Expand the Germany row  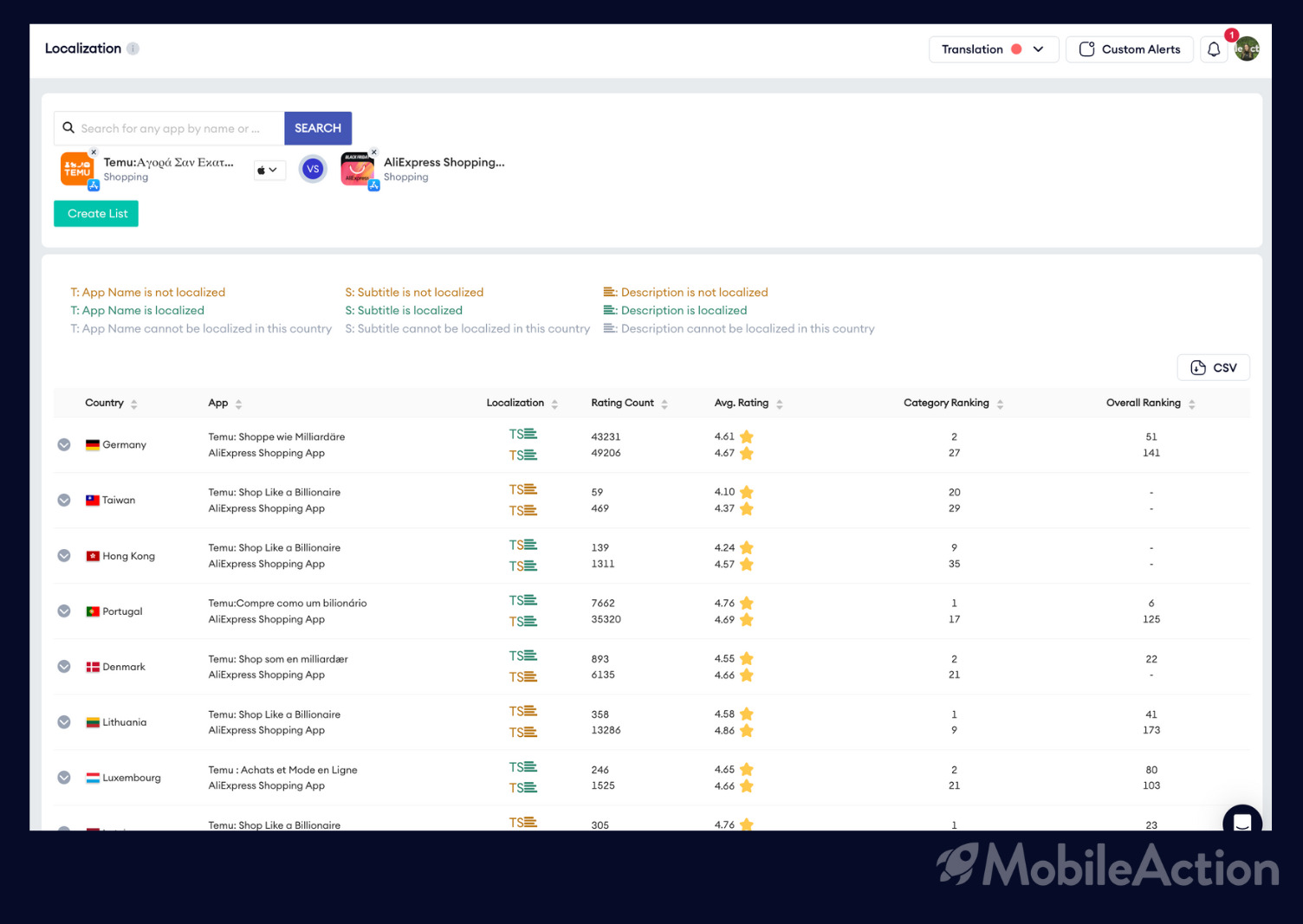[64, 445]
